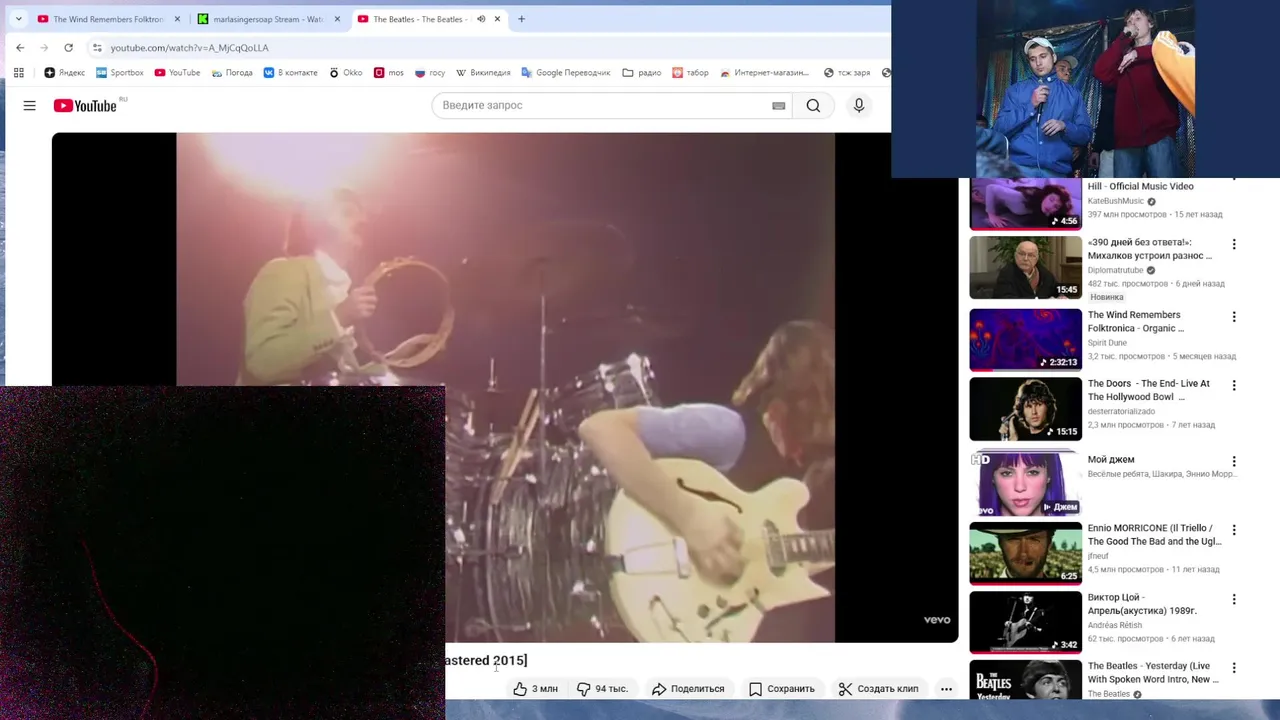Screen dimensions: 1280x720
Task: View site information icon in address bar
Action: coord(97,47)
